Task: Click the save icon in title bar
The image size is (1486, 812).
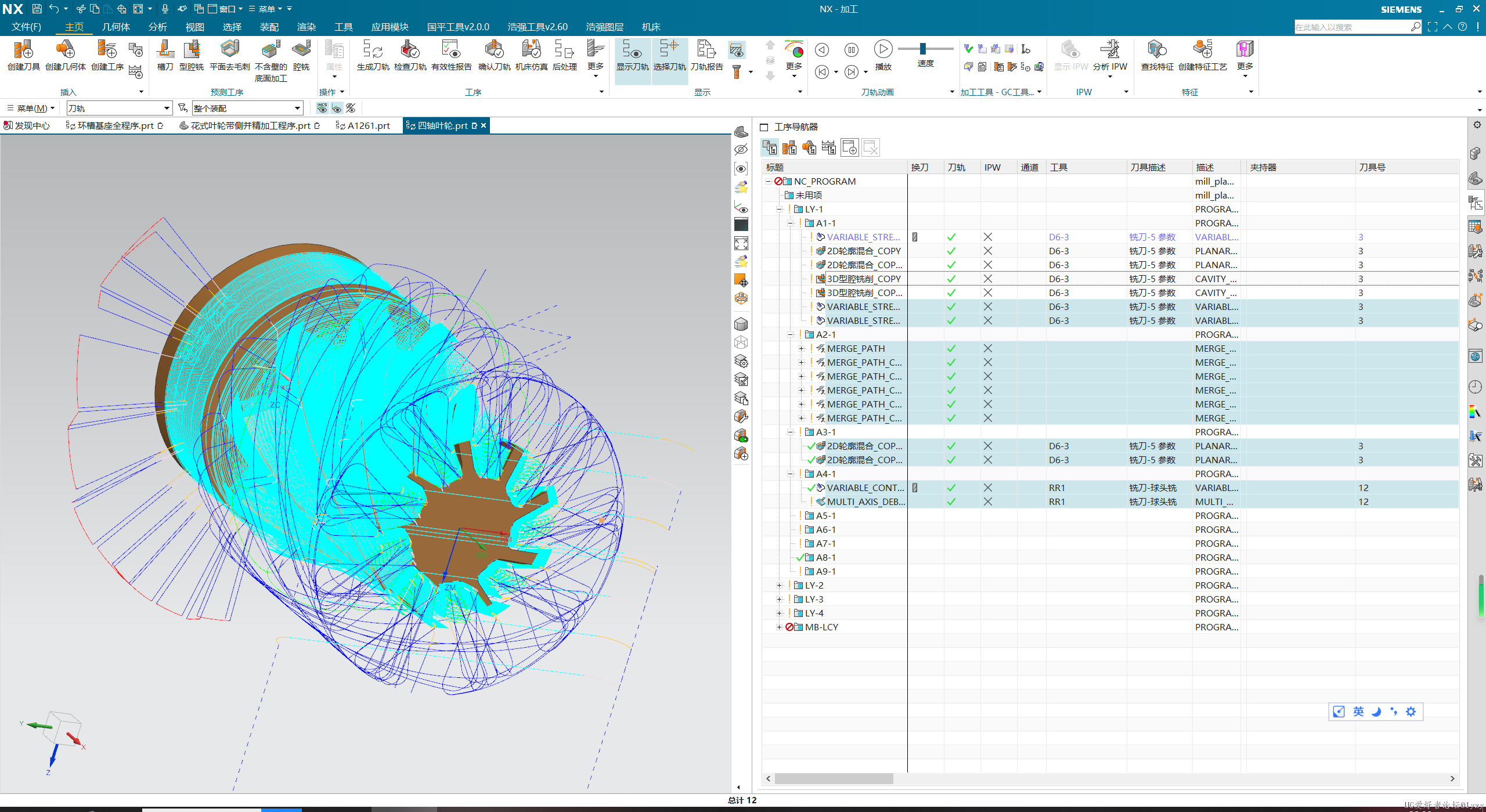Action: pyautogui.click(x=37, y=9)
